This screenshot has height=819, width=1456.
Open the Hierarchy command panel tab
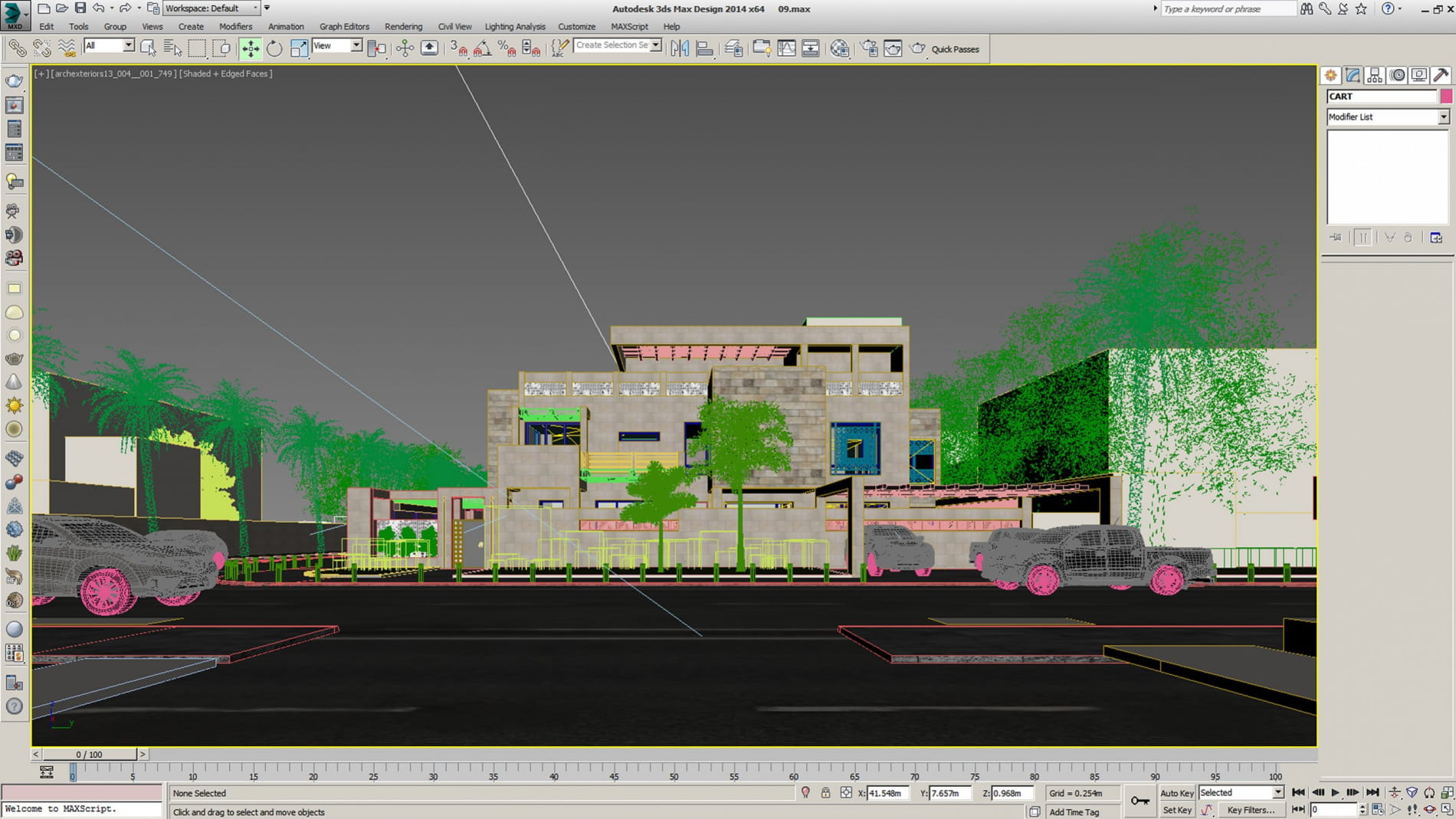[x=1375, y=75]
